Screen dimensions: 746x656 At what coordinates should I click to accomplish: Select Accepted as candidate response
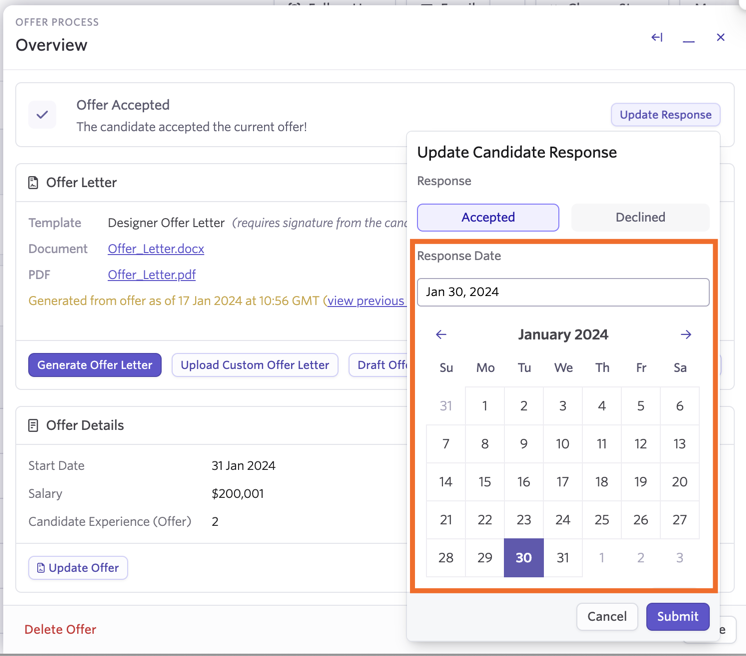coord(488,217)
